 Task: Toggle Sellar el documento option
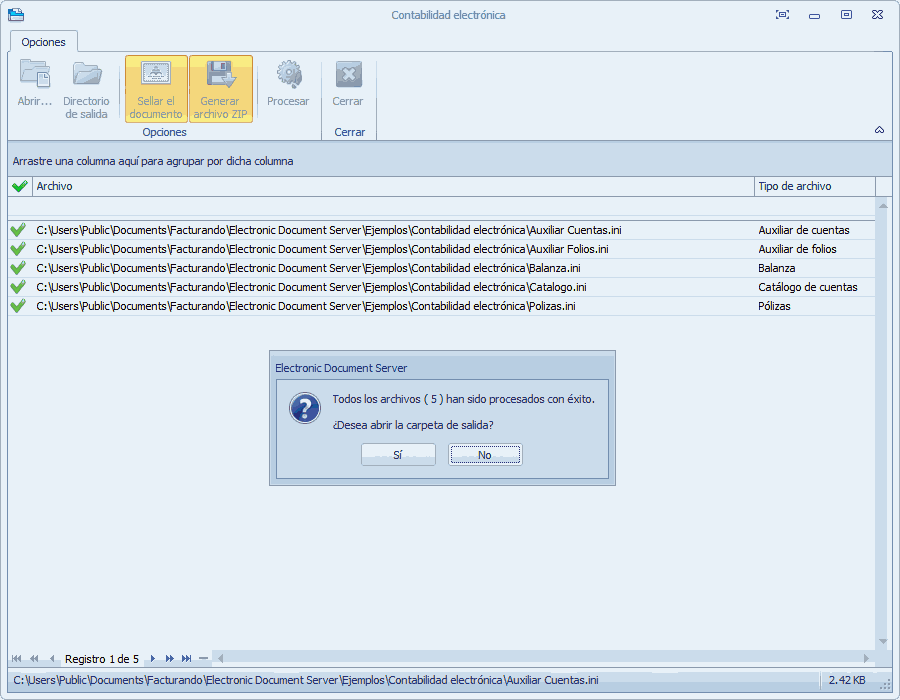coord(156,88)
